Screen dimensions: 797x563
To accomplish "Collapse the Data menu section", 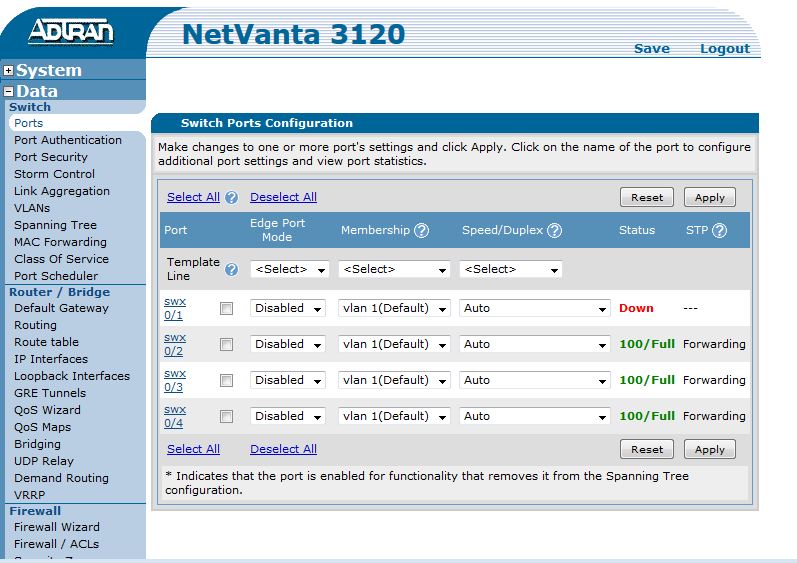I will pyautogui.click(x=8, y=92).
